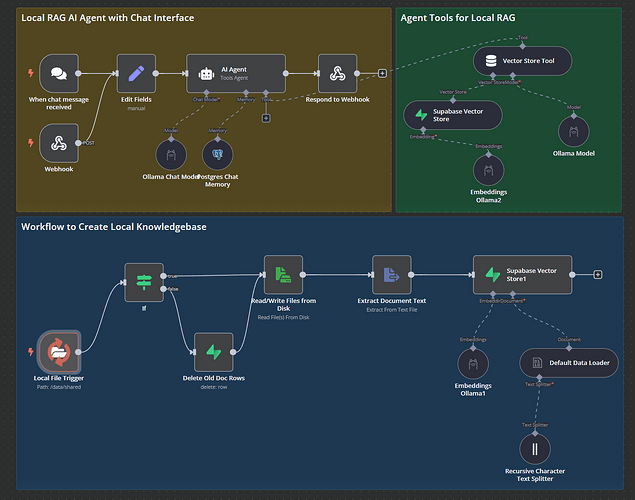This screenshot has width=635, height=500.
Task: Select the Read/Write Files from Disk node
Action: 283,274
